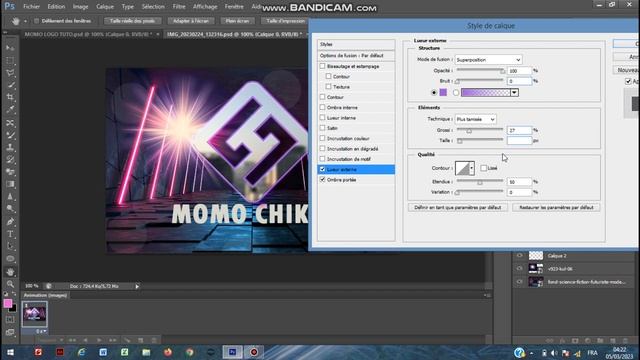
Task: Open File Explorer from the taskbar
Action: point(146,352)
